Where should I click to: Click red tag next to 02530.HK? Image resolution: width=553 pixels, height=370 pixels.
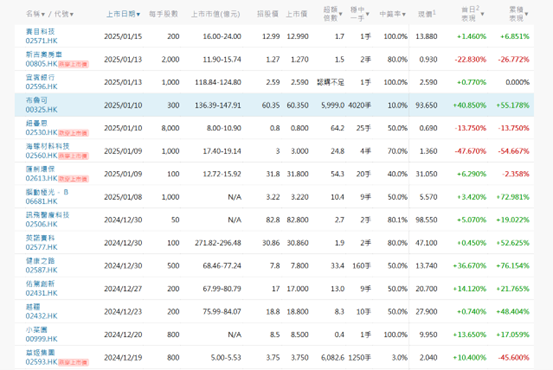pos(73,133)
